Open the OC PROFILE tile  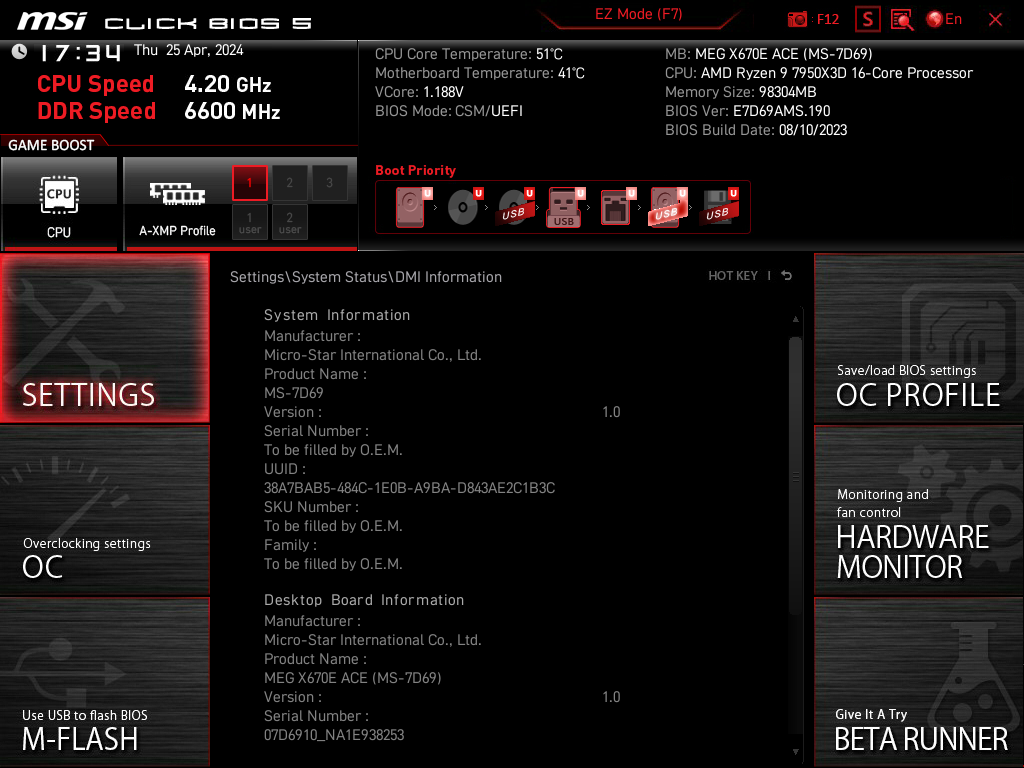click(x=918, y=338)
